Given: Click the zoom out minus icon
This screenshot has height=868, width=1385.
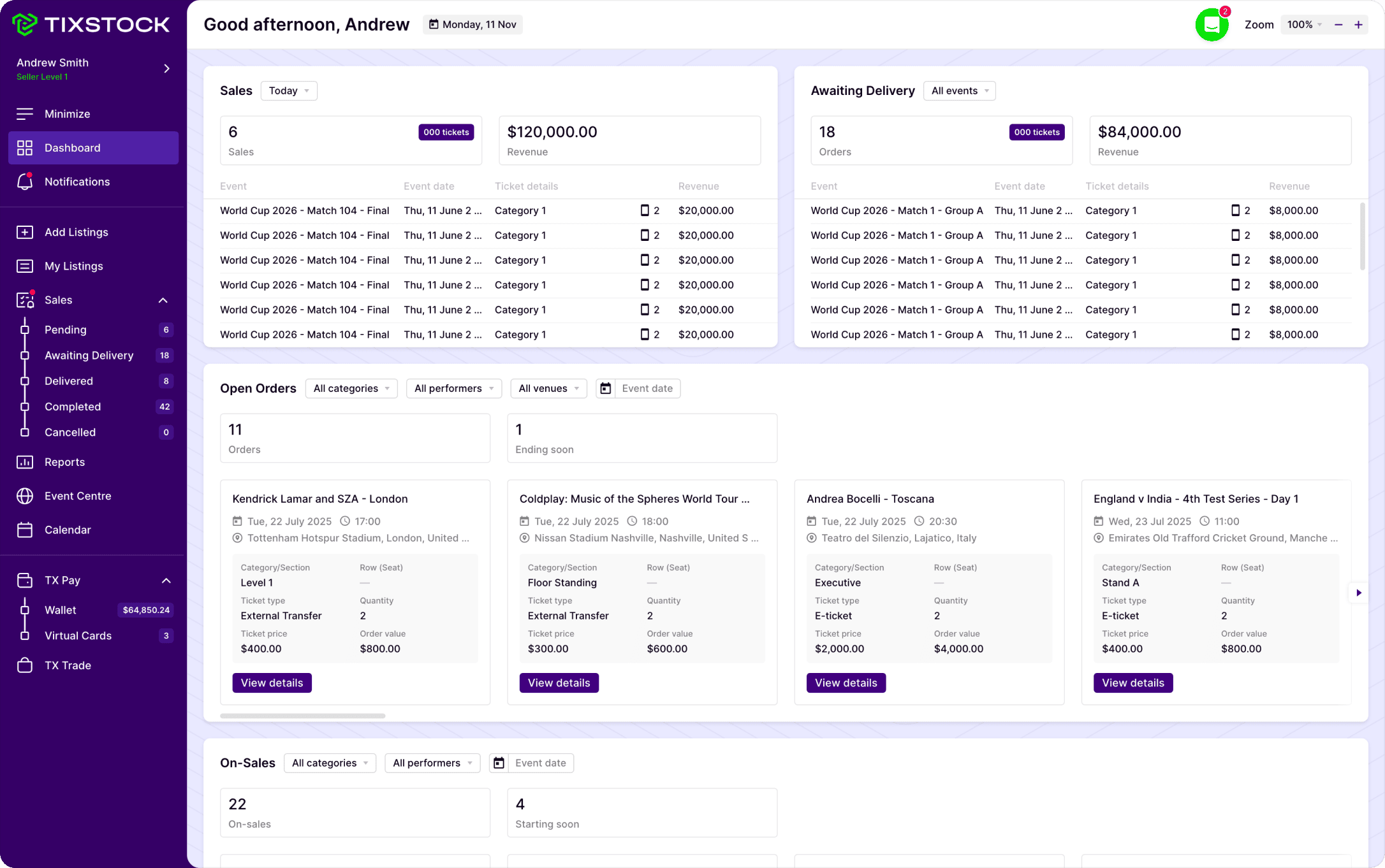Looking at the screenshot, I should 1338,25.
